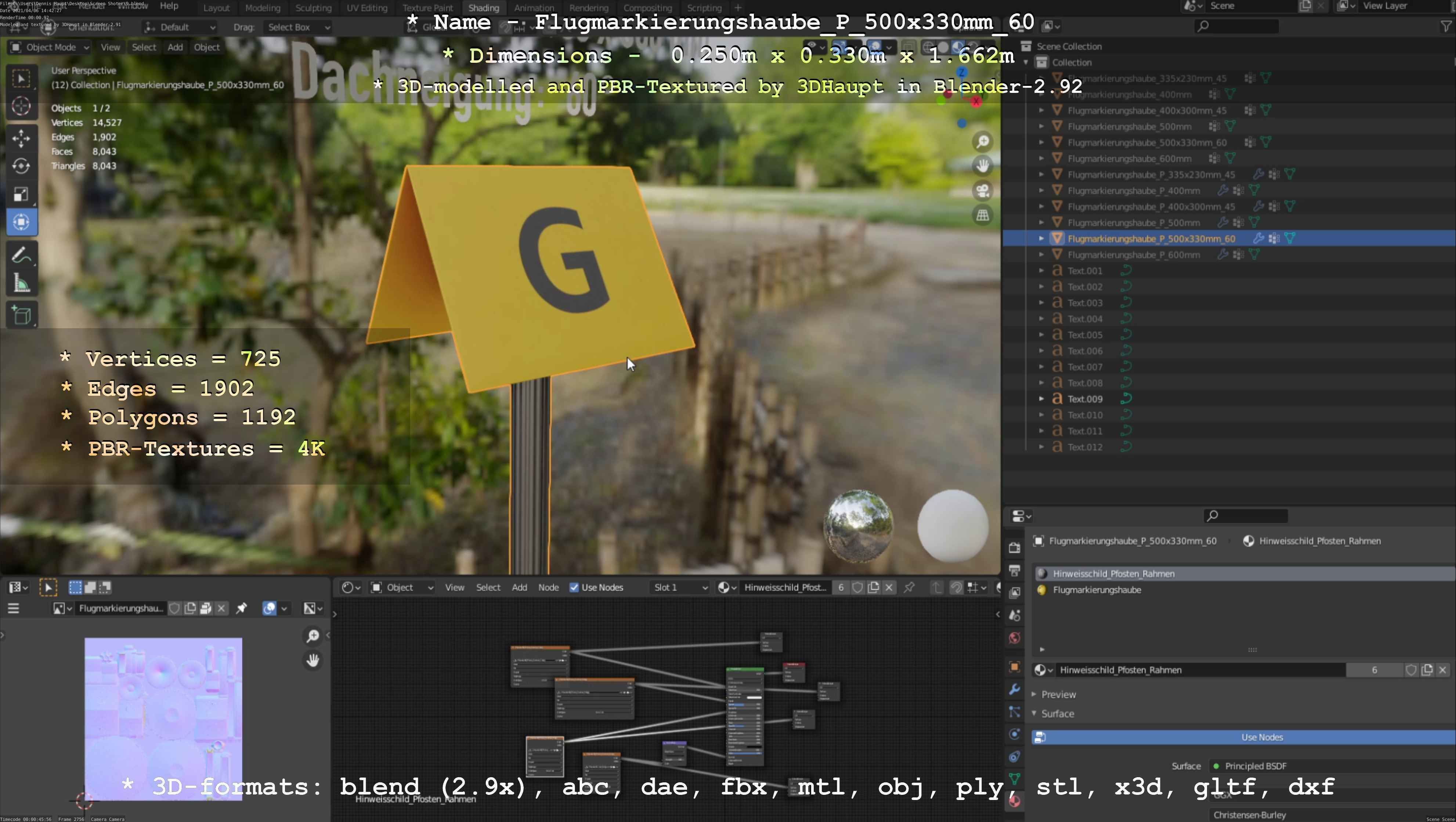Select the Measure tool
1456x822 pixels.
21,283
